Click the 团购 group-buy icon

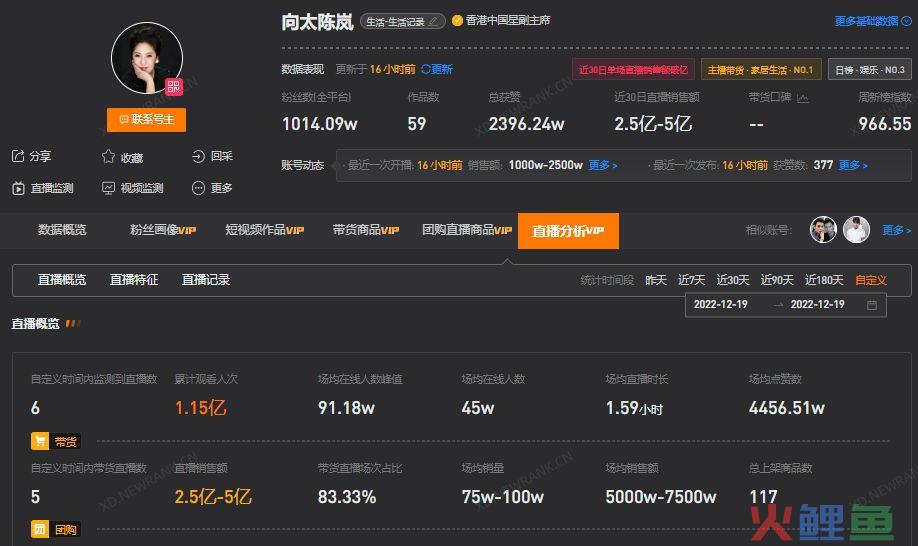coord(40,529)
